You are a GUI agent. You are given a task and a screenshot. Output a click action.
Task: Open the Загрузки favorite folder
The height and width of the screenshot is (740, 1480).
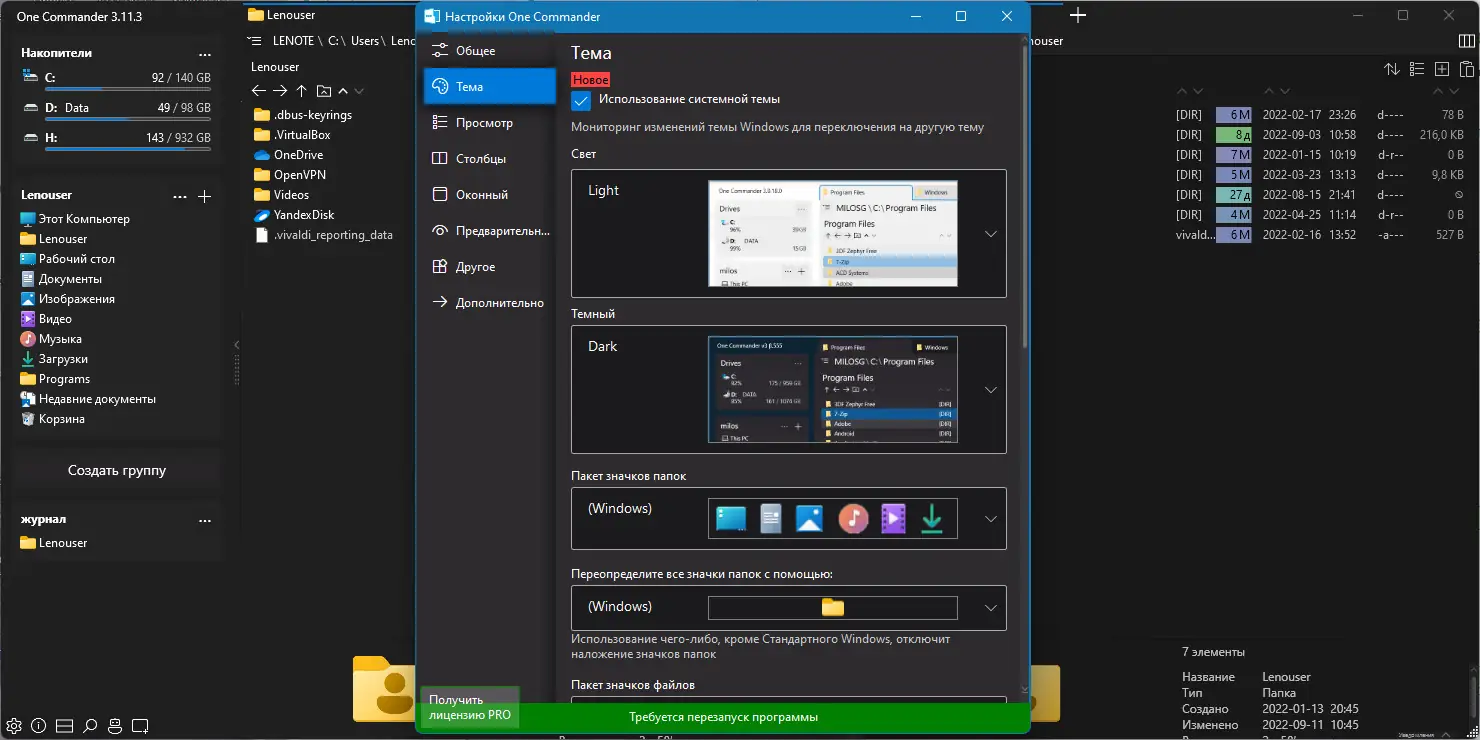pyautogui.click(x=54, y=359)
